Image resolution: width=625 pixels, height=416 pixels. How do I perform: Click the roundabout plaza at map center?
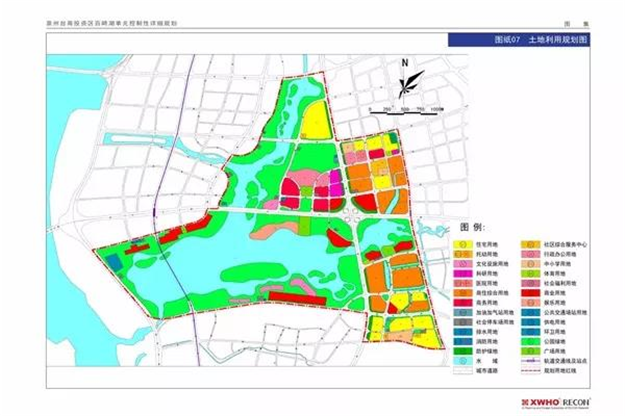350,212
